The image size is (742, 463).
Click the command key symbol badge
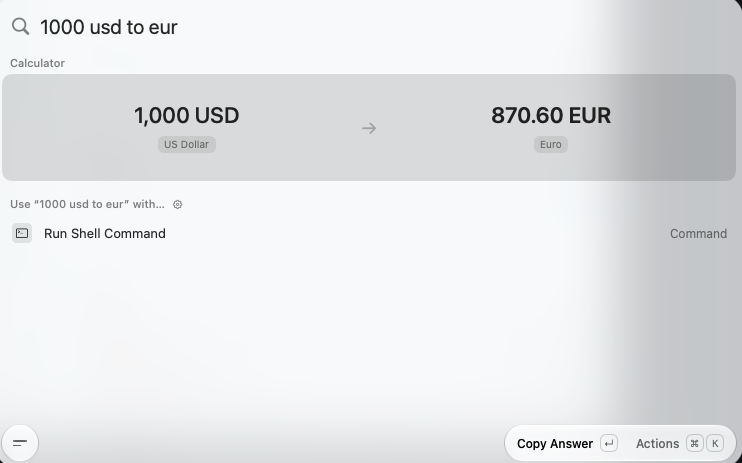[694, 444]
